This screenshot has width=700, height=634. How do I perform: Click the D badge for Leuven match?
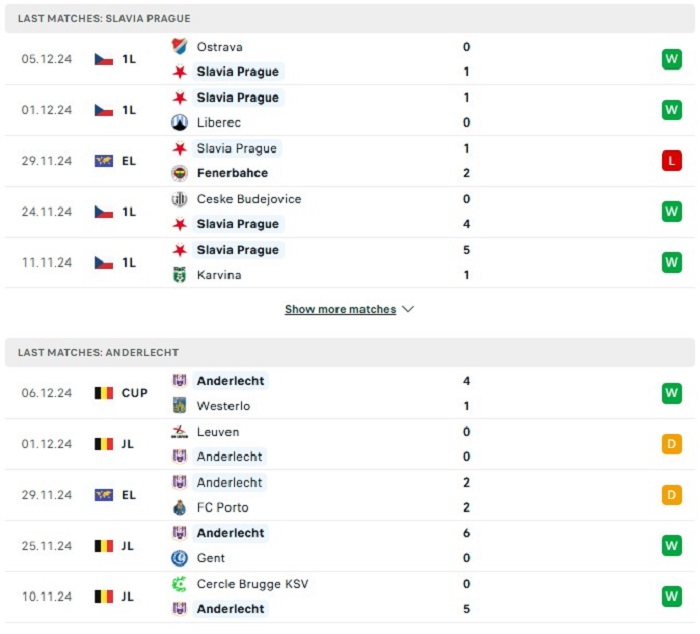tap(671, 444)
